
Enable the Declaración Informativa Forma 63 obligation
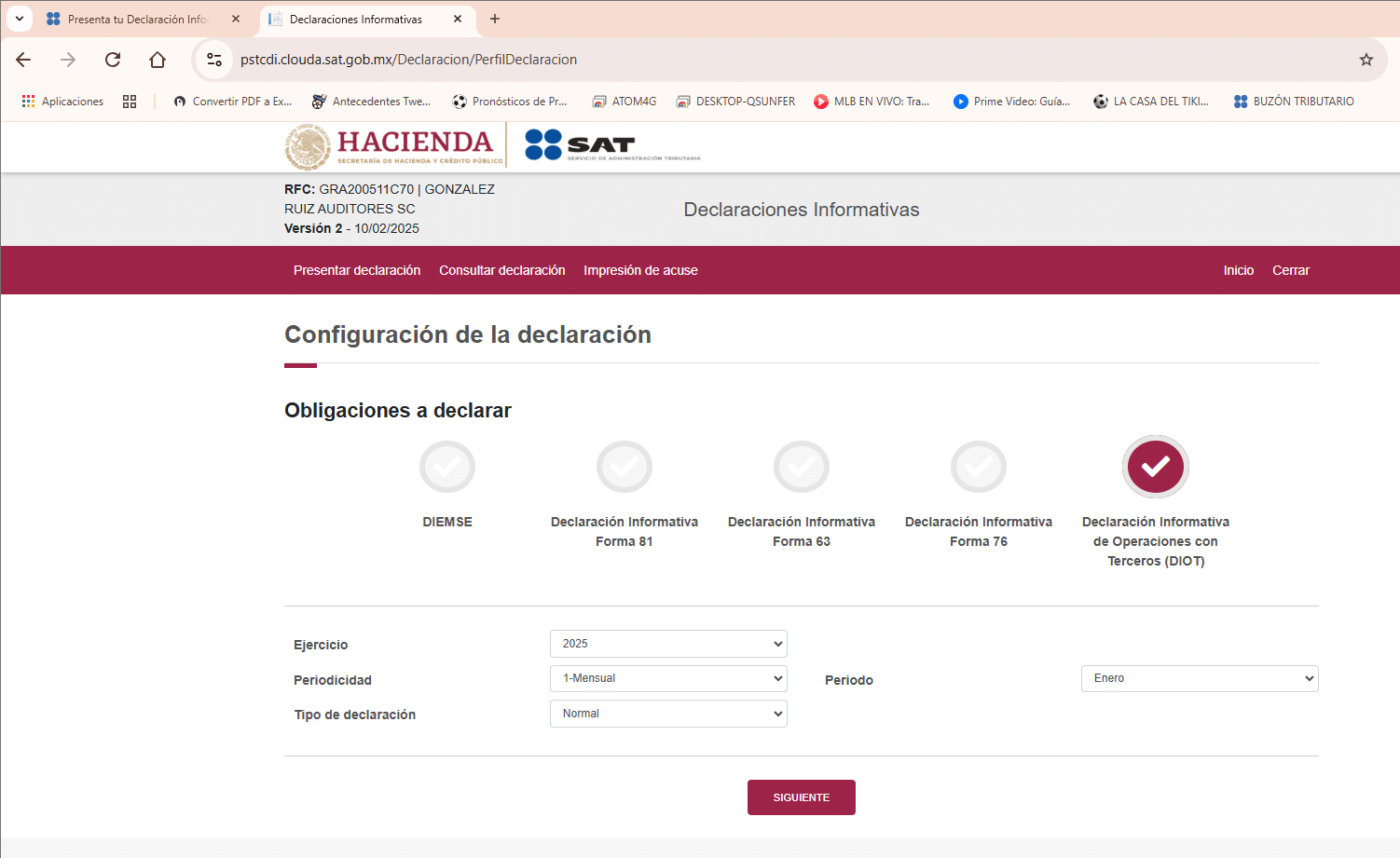pos(801,466)
